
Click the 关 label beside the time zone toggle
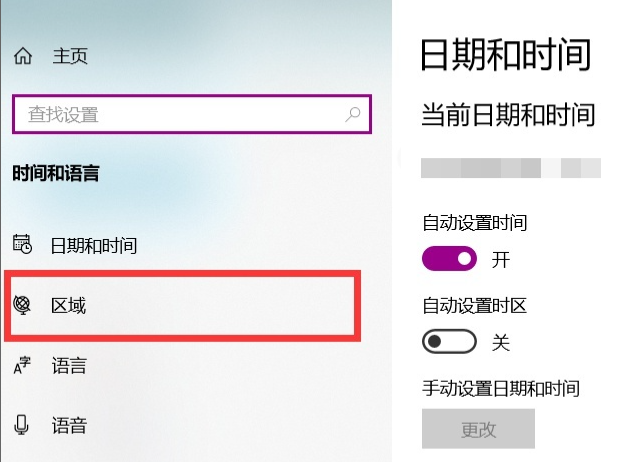tap(501, 343)
